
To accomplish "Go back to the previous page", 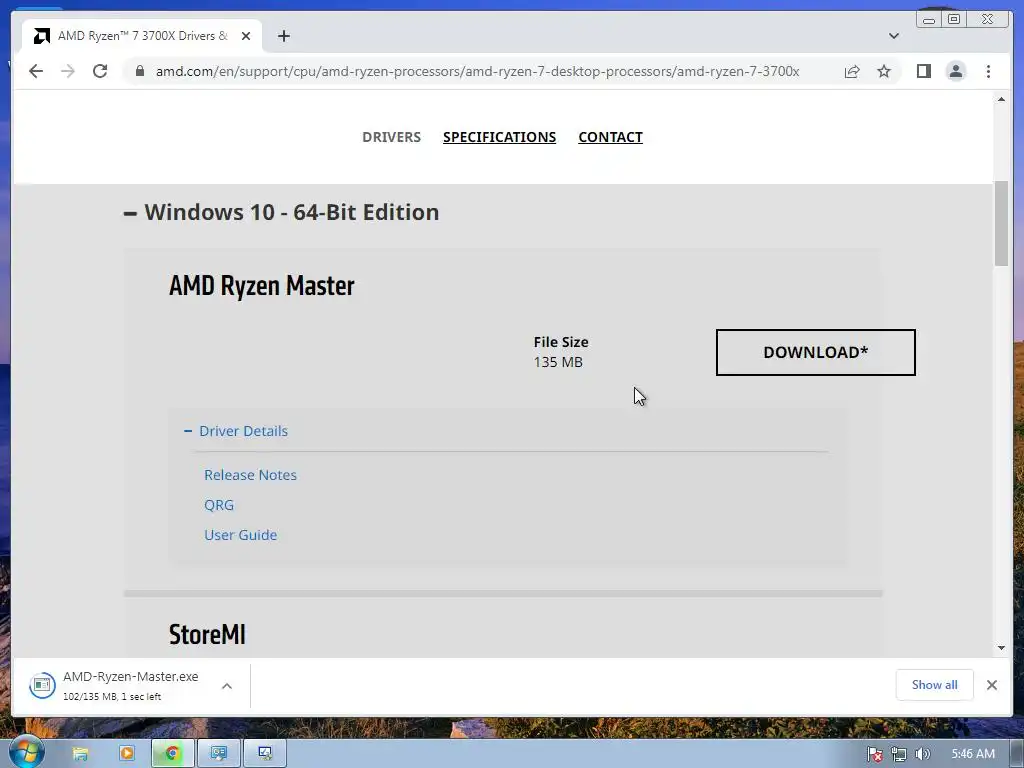I will click(x=36, y=71).
